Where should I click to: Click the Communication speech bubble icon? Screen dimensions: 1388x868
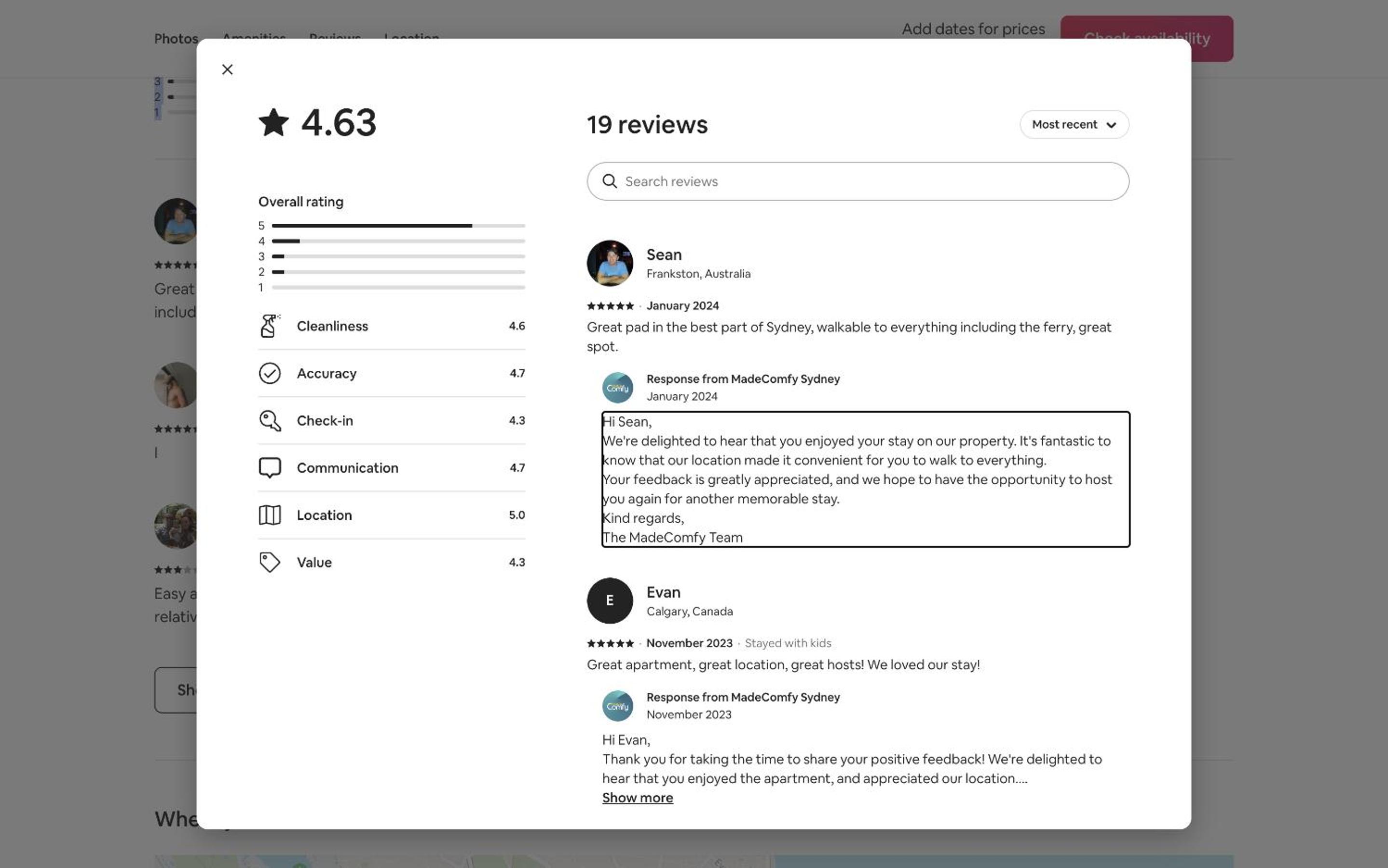point(270,468)
